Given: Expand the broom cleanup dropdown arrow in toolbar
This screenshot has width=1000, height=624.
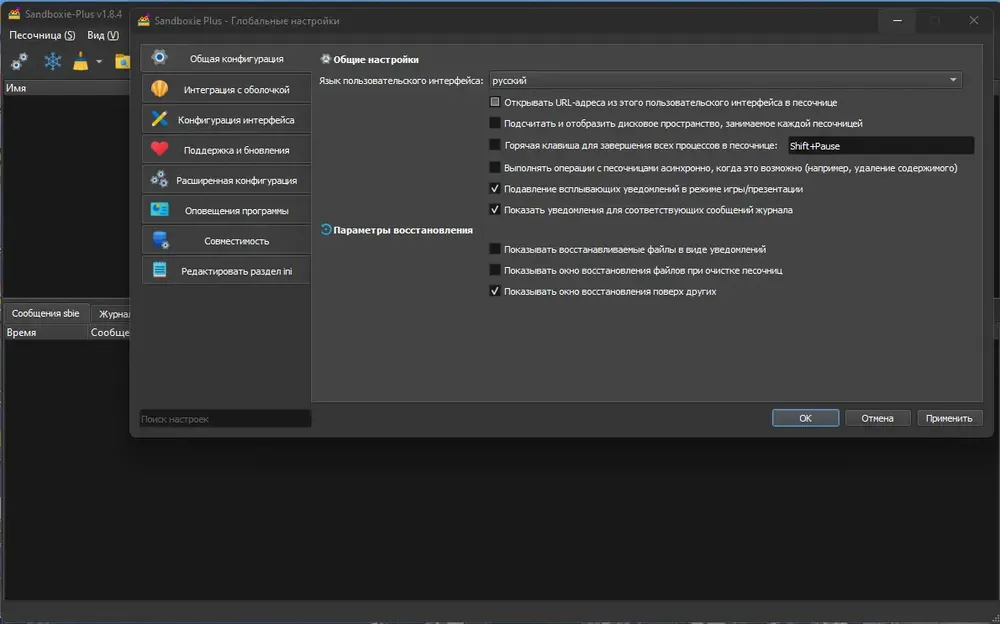Looking at the screenshot, I should tap(99, 62).
